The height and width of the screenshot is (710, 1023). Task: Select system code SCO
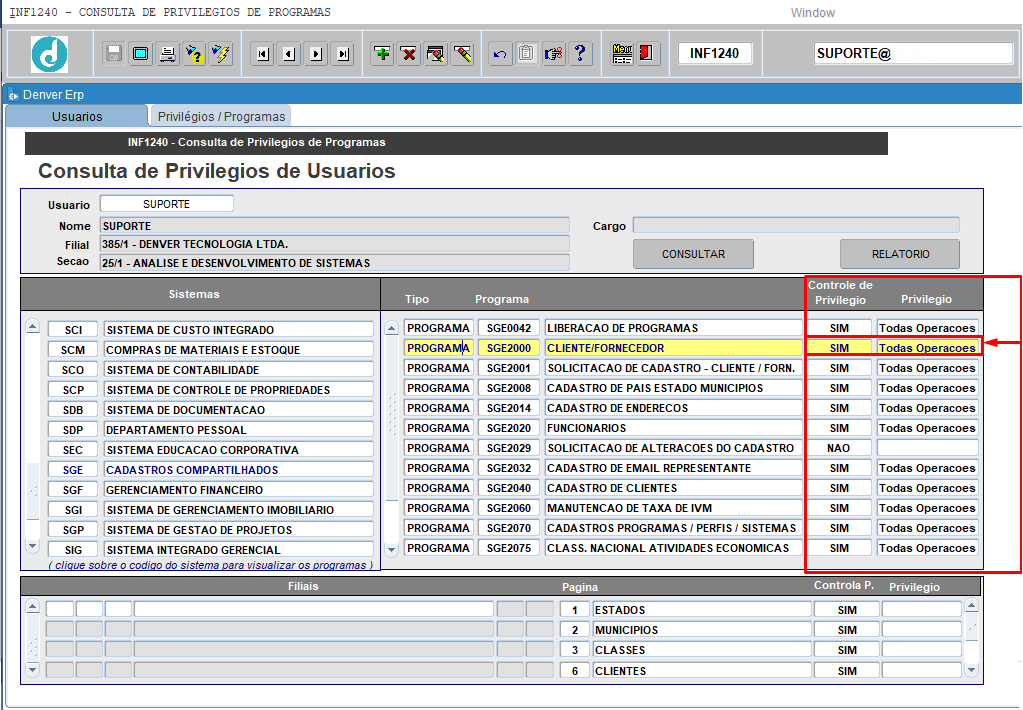[73, 370]
